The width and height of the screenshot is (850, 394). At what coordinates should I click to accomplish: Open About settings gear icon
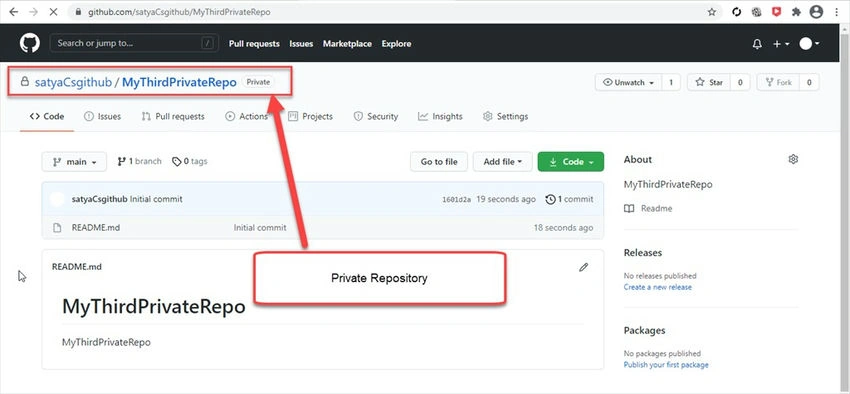click(x=793, y=159)
